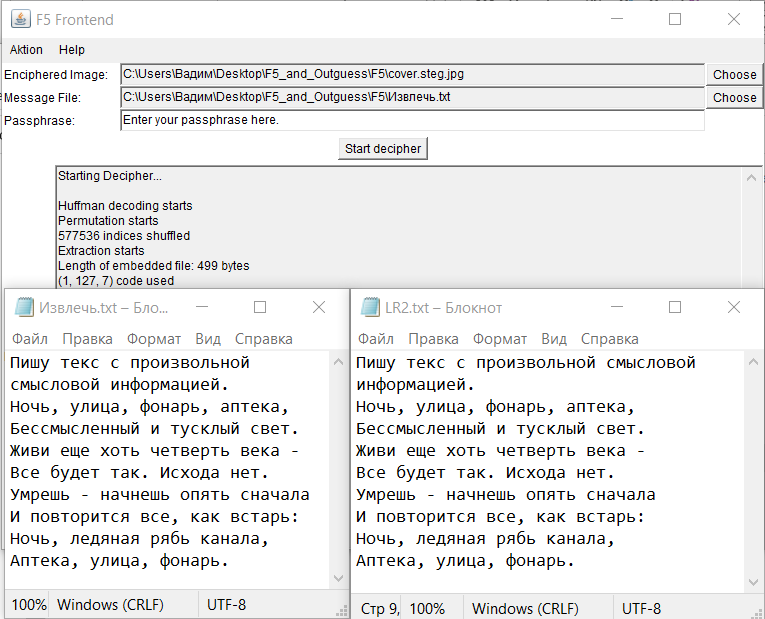The height and width of the screenshot is (619, 765).
Task: Open Формат menu in Извлечь.txt Notepad
Action: pyautogui.click(x=154, y=339)
